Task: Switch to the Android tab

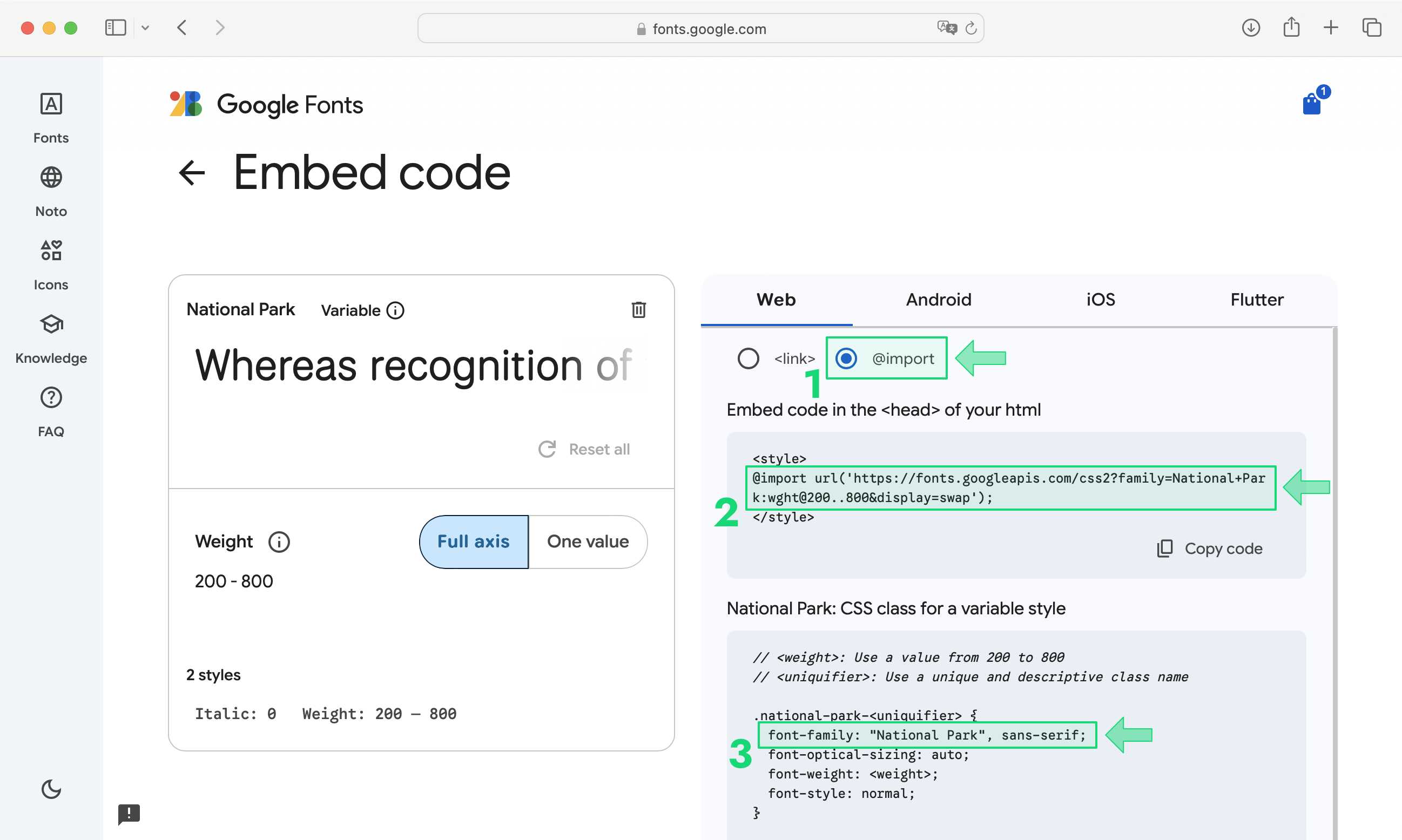Action: tap(938, 300)
